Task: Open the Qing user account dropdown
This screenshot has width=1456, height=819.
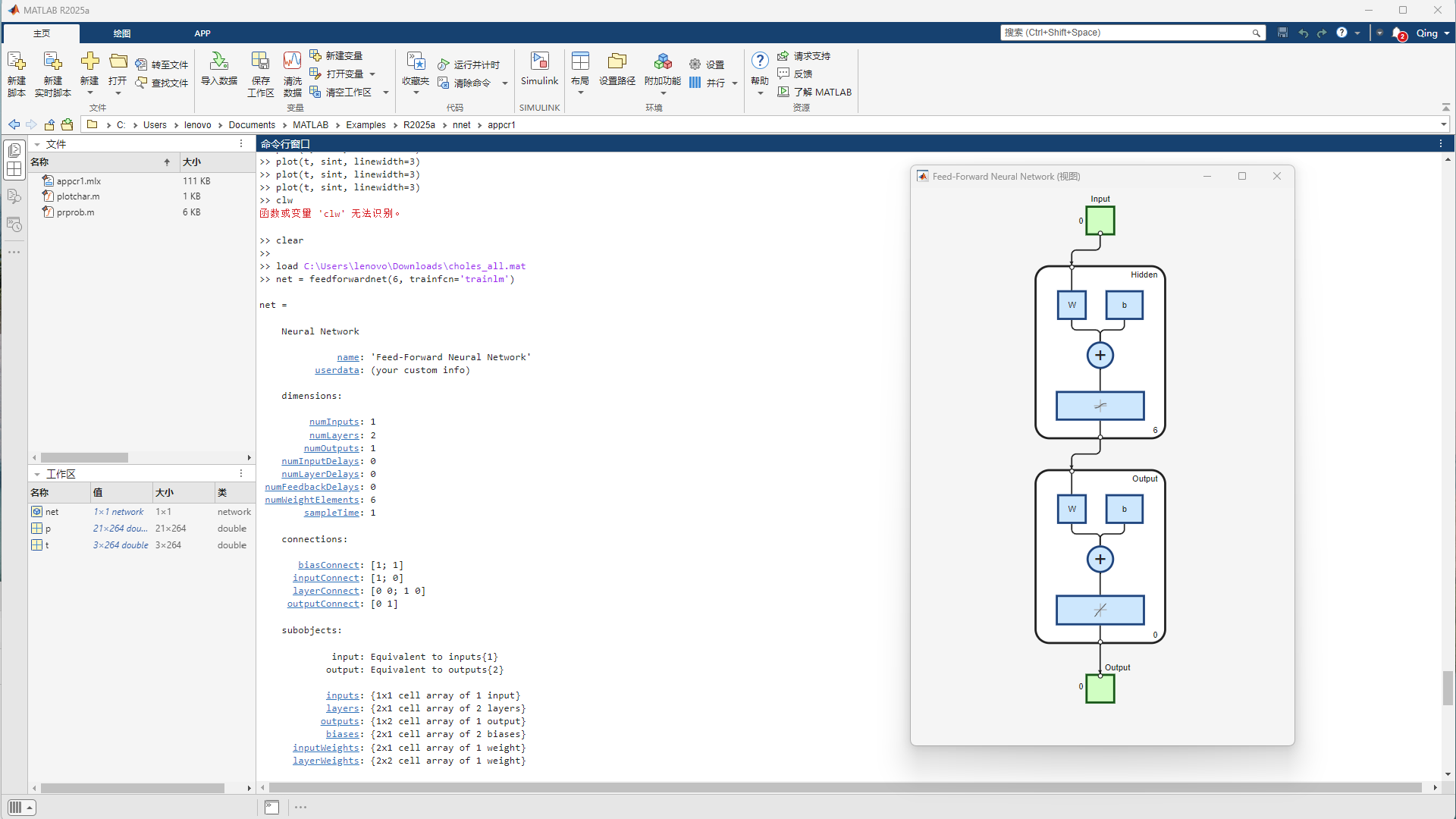Action: (1432, 33)
